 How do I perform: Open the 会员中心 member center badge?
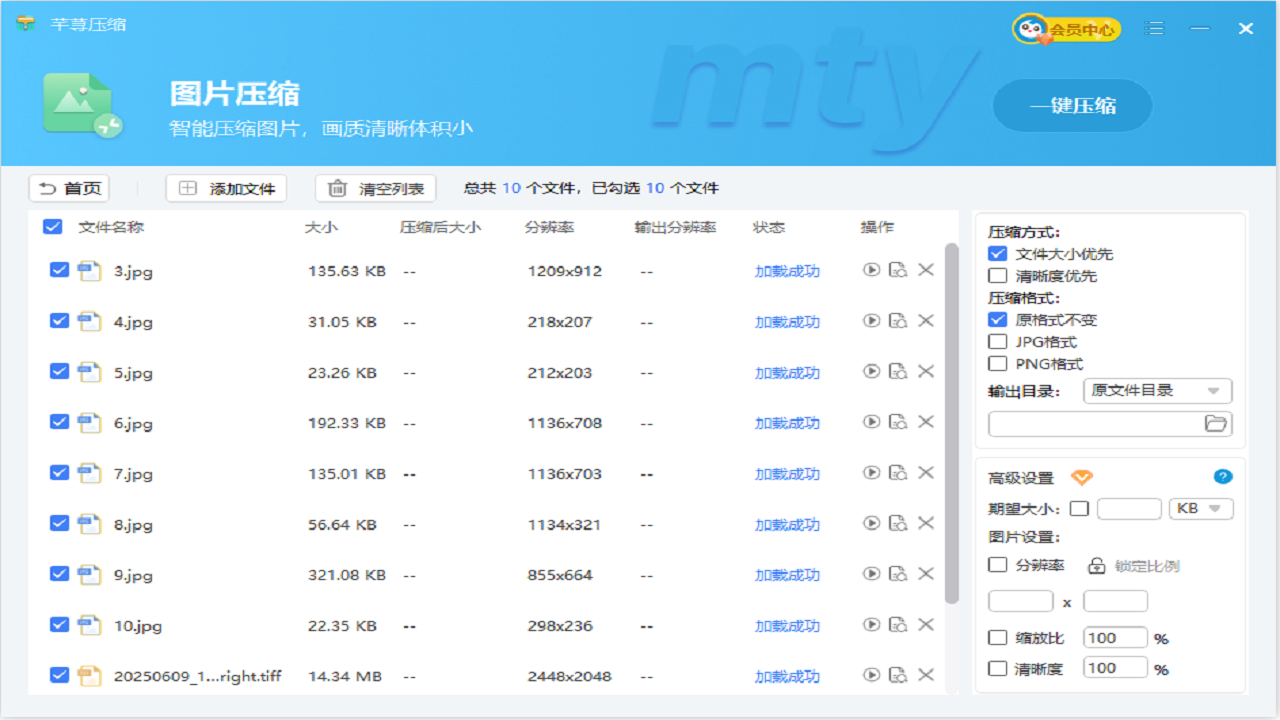(x=1066, y=29)
